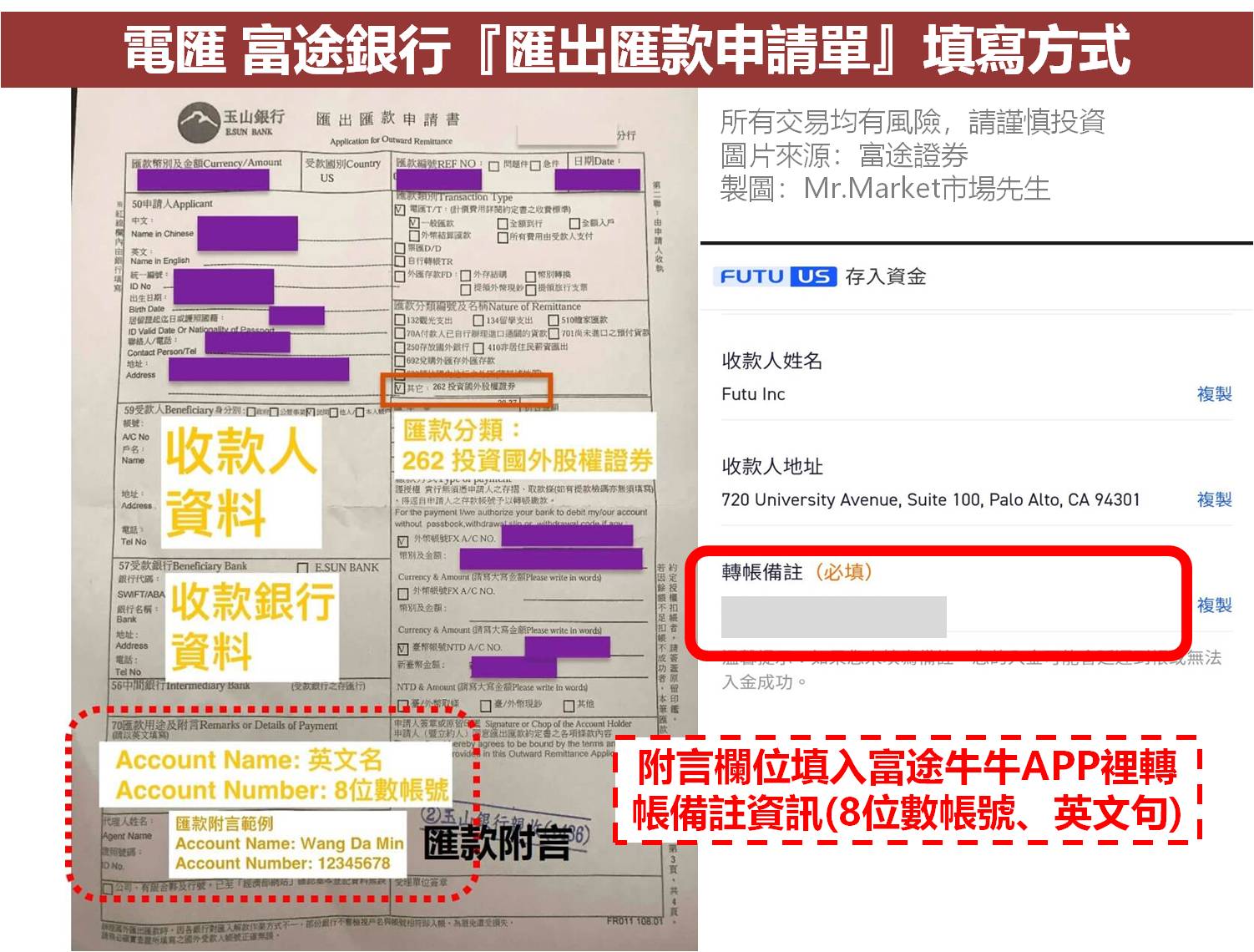The width and height of the screenshot is (1254, 952).
Task: Tick the 問題件 checkbox near REF NO
Action: 493,166
